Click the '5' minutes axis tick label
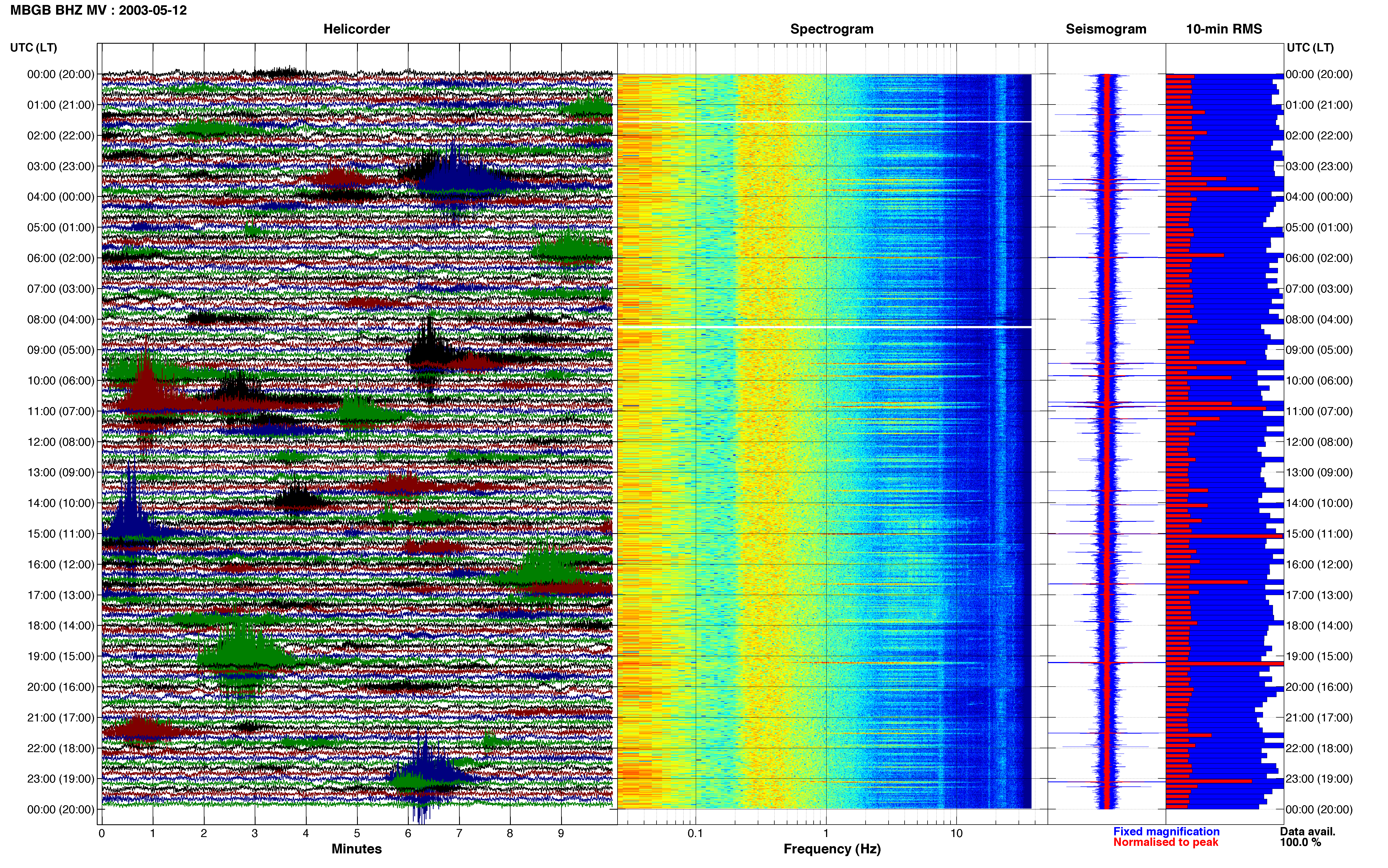 [356, 833]
